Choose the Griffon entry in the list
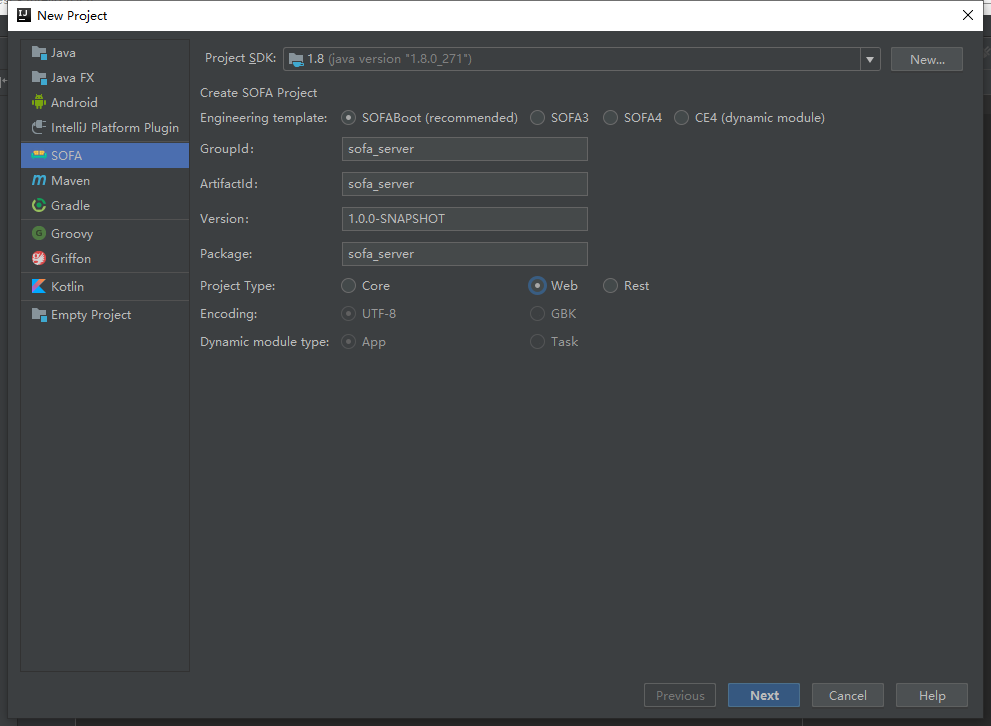 (x=105, y=258)
